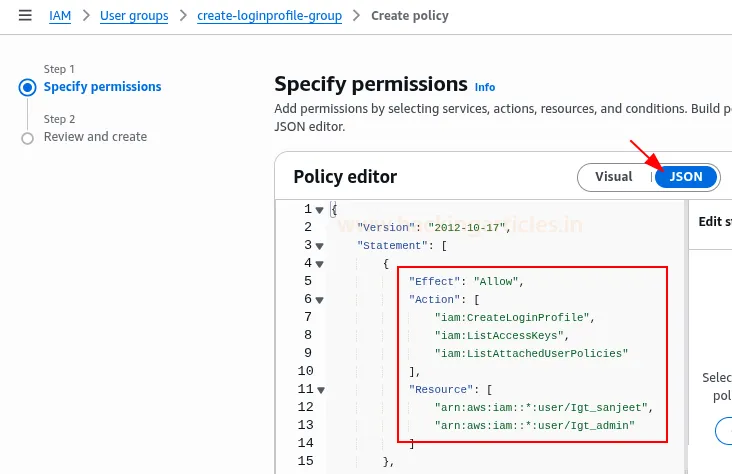Collapse the statement object at line 4
Screen dimensions: 732x474
click(320, 264)
